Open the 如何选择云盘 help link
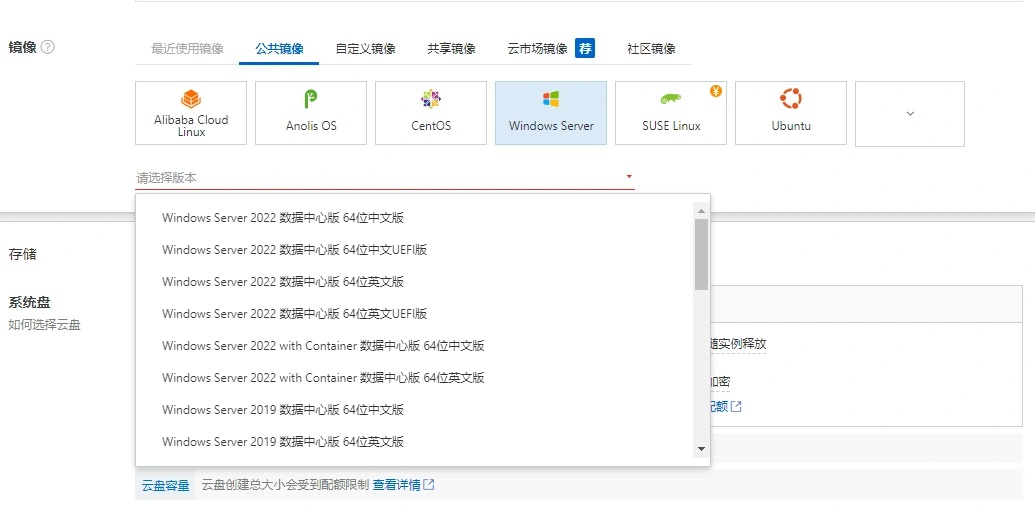 click(44, 325)
